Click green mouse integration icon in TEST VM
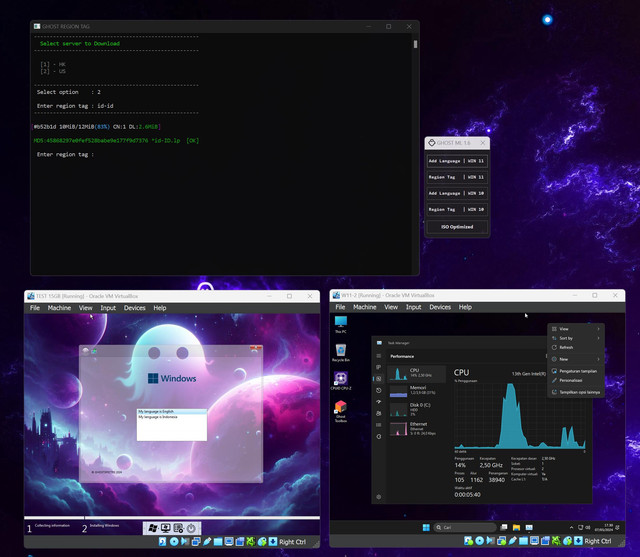 251,541
